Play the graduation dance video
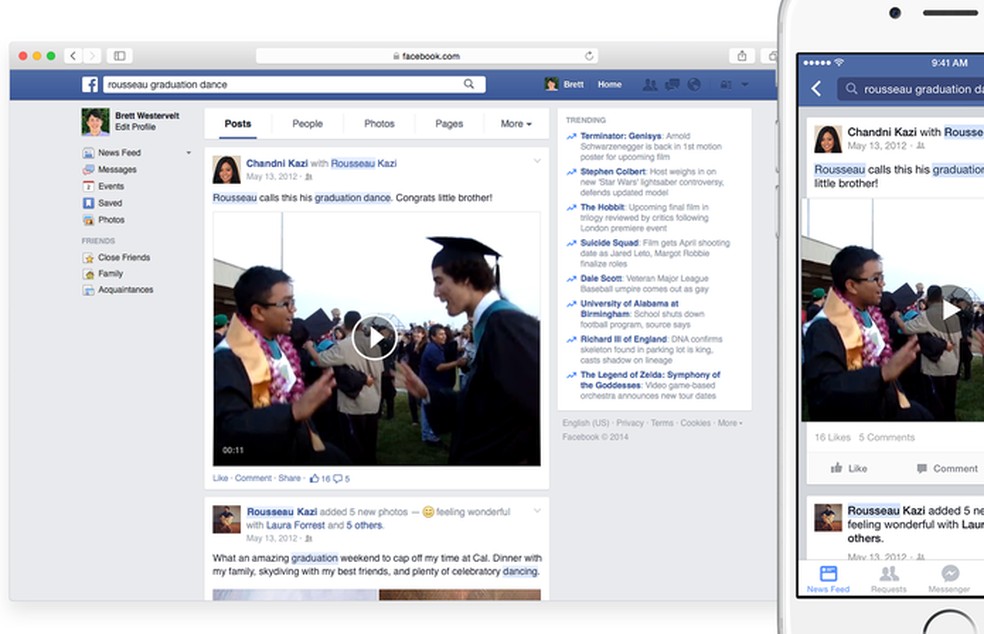 [x=375, y=337]
